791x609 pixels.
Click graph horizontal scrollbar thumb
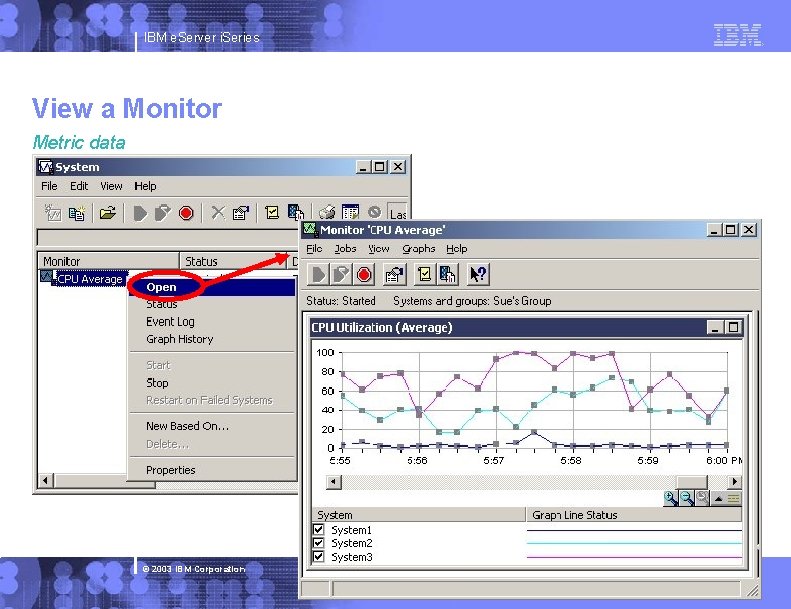click(x=692, y=481)
